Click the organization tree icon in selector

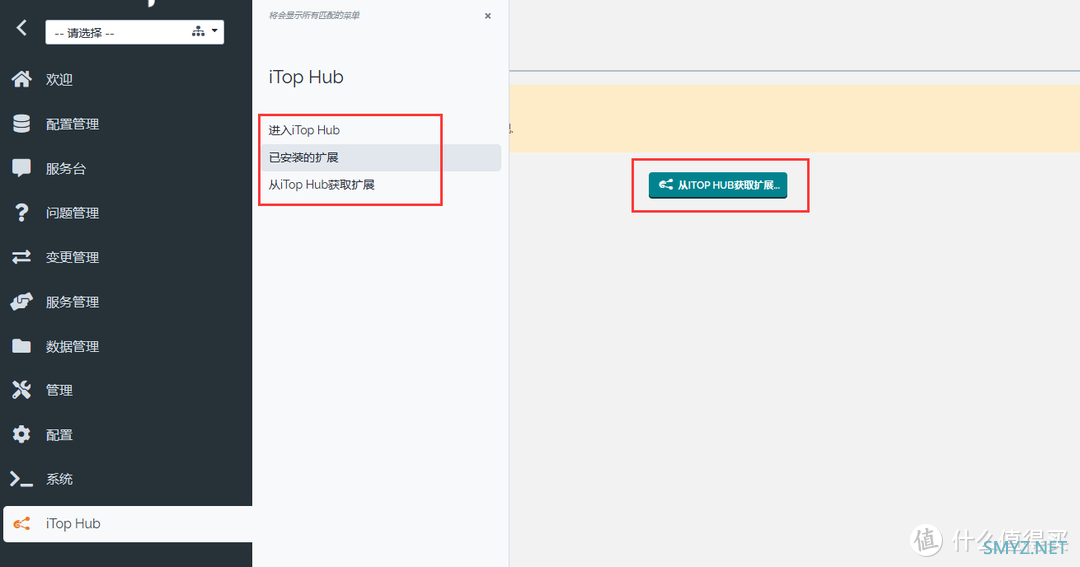coord(198,32)
